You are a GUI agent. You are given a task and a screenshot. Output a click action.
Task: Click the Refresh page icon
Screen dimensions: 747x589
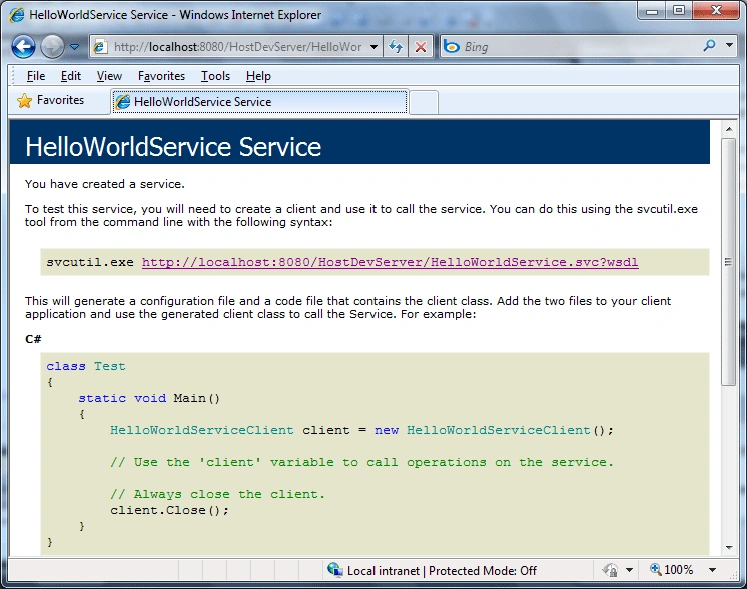(x=396, y=47)
